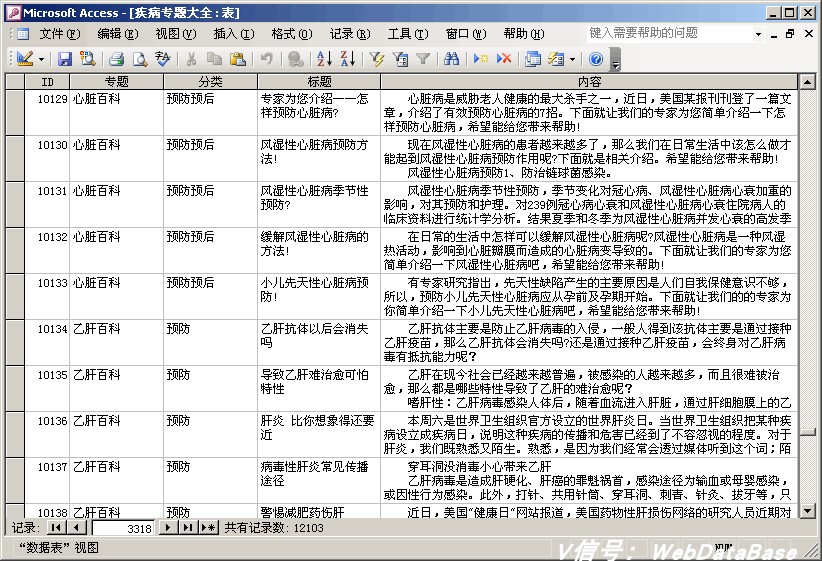Open the 格式 menu
Screen dimensions: 822x561
tap(291, 34)
